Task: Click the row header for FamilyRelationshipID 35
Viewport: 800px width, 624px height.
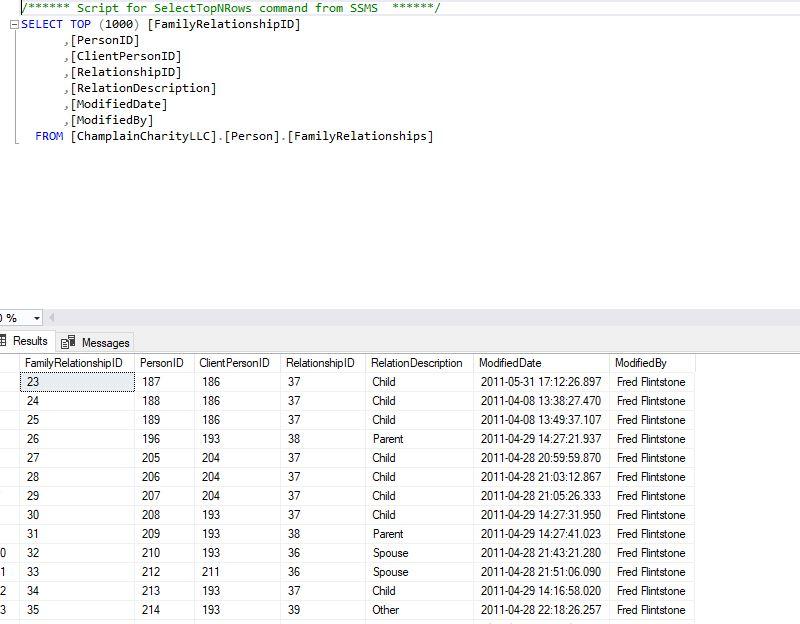Action: [5, 610]
